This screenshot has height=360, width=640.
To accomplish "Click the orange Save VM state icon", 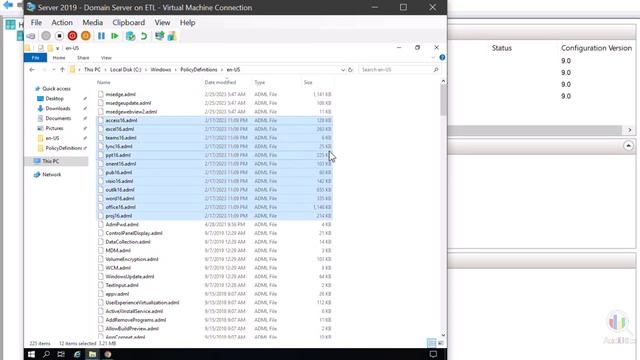I will click(85, 36).
